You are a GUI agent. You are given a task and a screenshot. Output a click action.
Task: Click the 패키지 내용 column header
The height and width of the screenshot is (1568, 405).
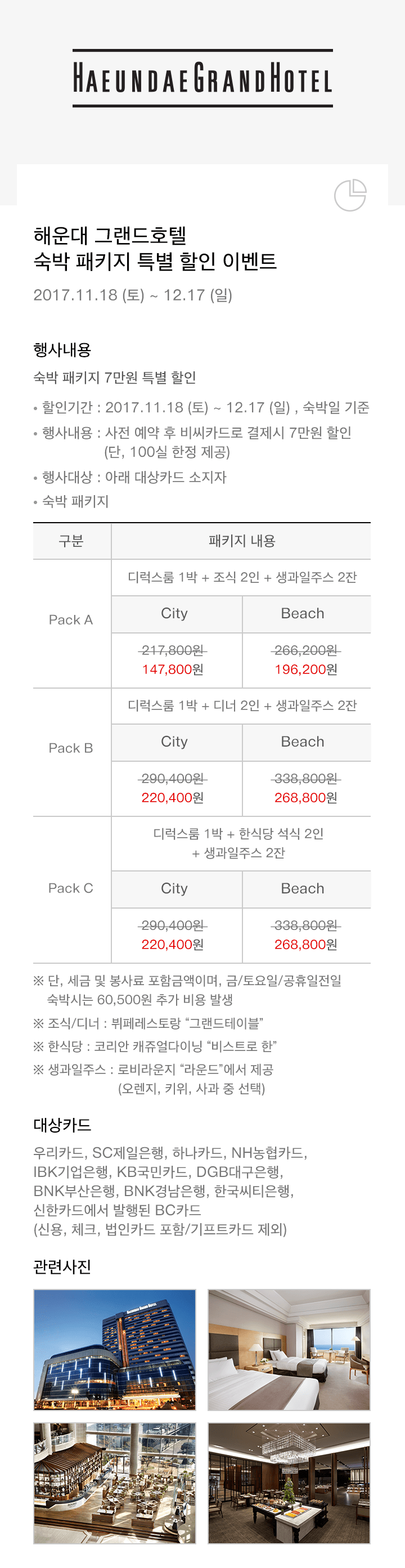(x=242, y=541)
